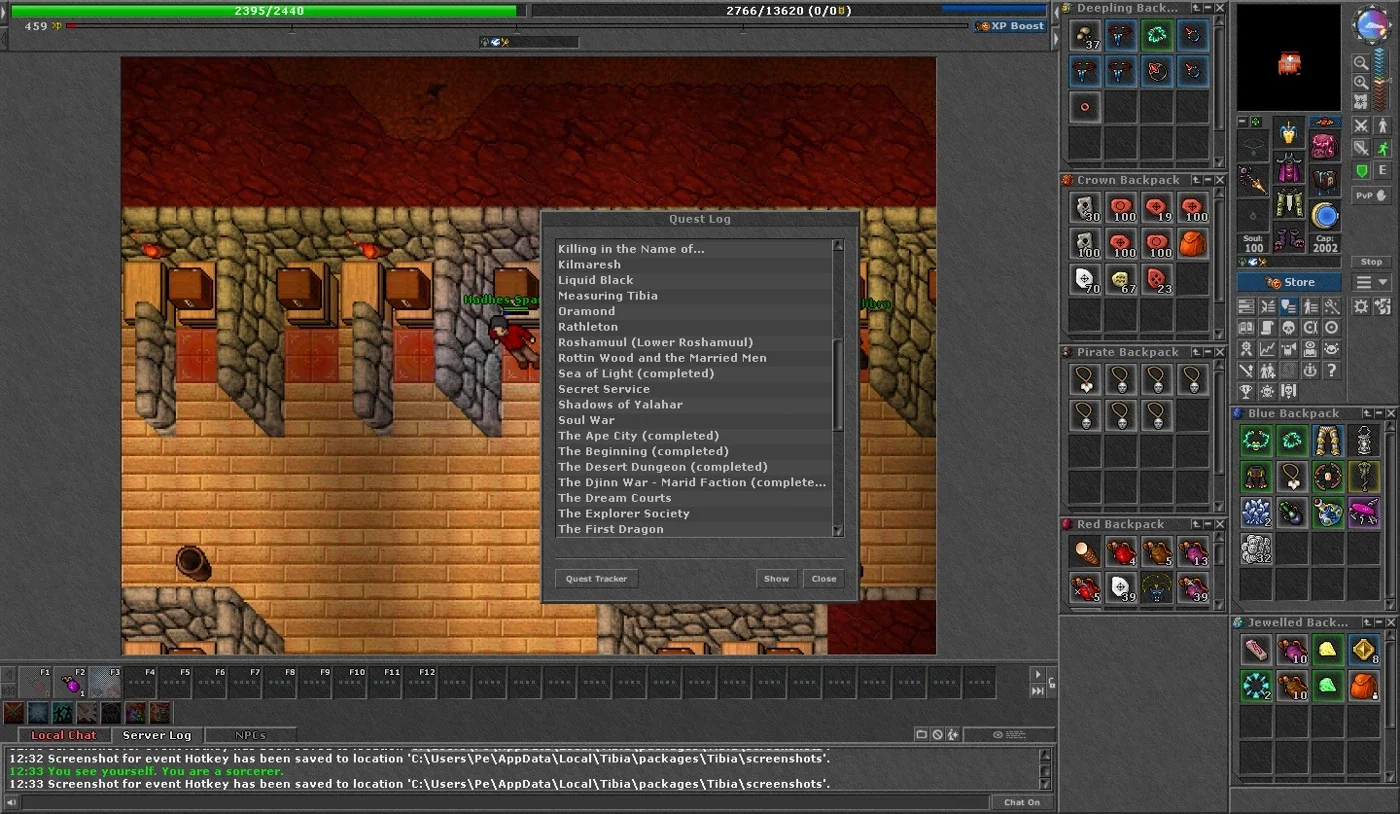Collapse inventory with the minus button
This screenshot has width=1400, height=814.
coord(1242,121)
